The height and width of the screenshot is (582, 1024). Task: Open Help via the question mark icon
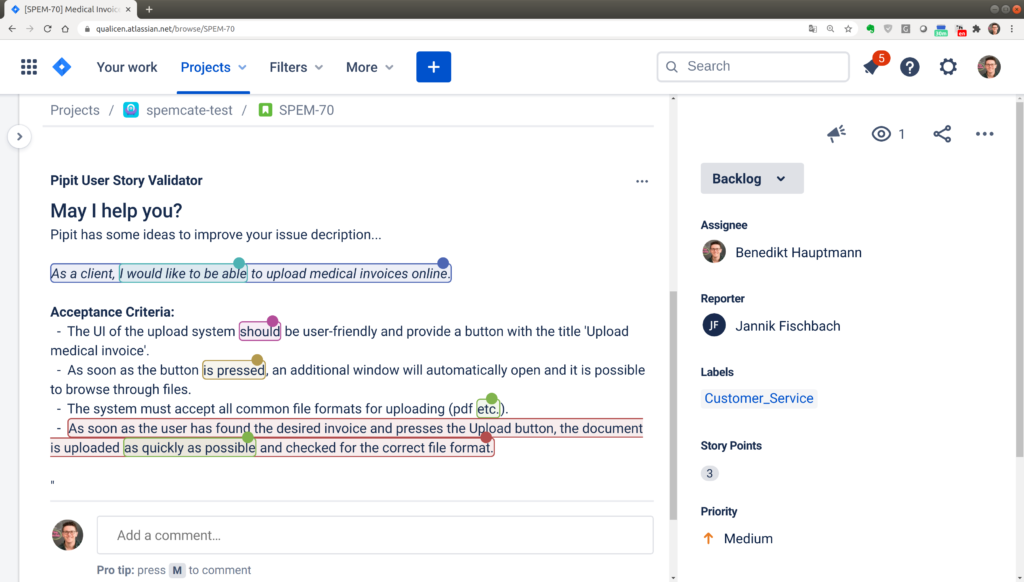pyautogui.click(x=909, y=66)
